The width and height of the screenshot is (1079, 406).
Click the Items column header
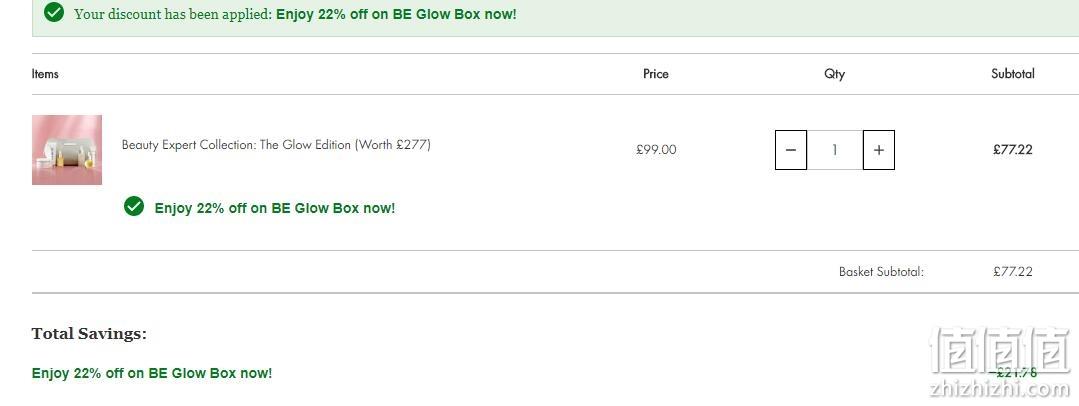45,74
